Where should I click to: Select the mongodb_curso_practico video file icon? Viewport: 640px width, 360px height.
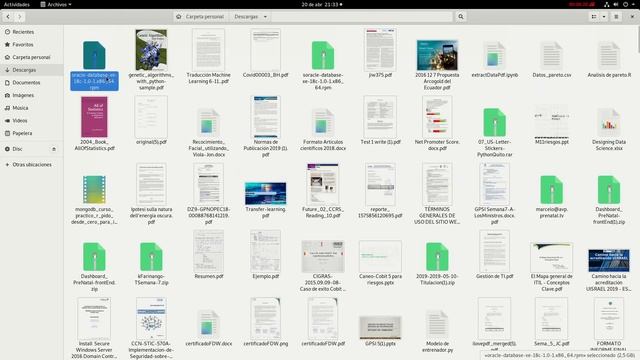[94, 189]
